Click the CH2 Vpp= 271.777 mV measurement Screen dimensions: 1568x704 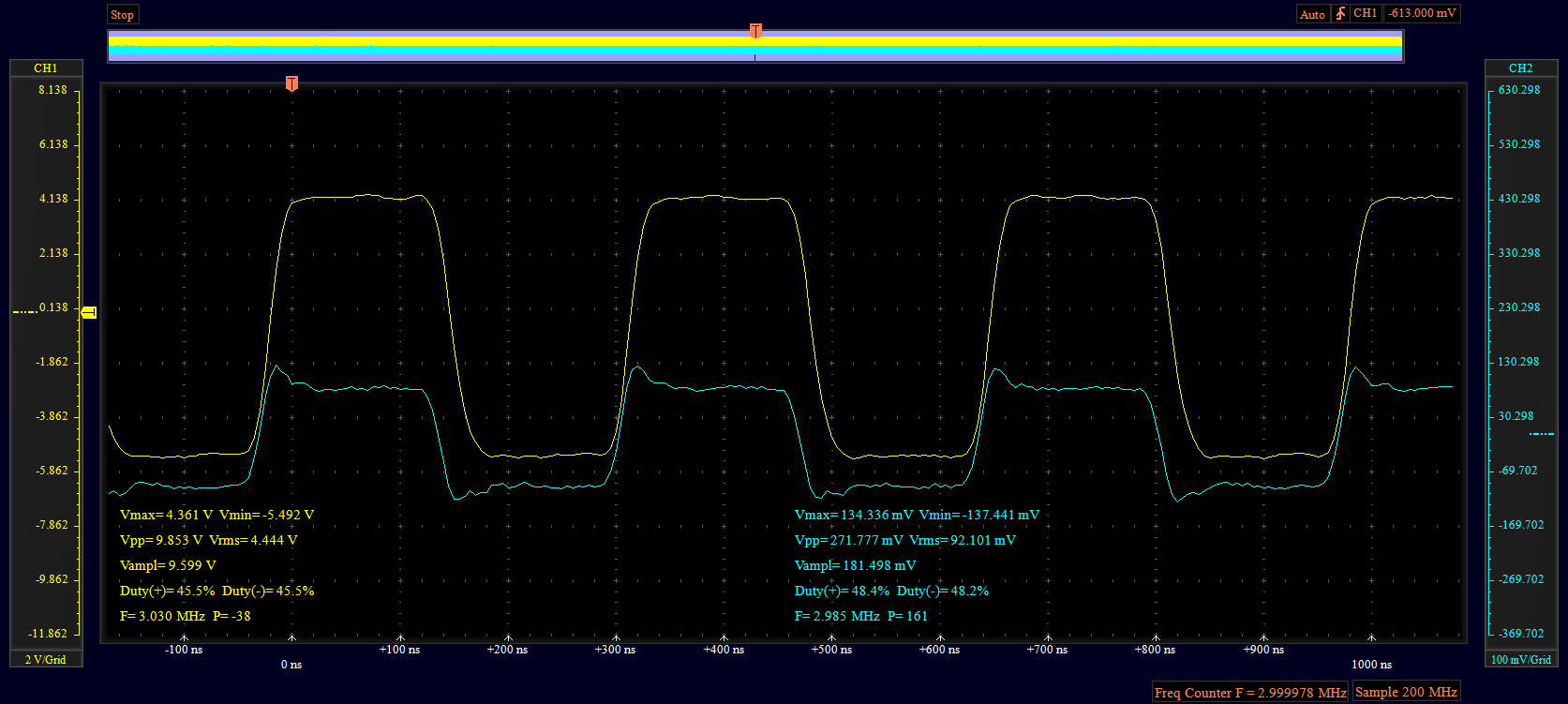click(848, 540)
